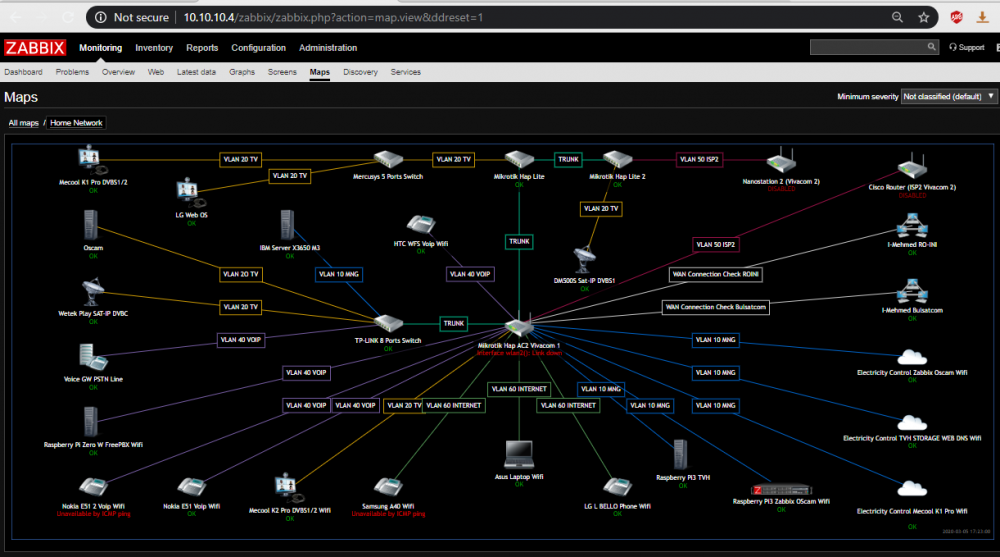
Task: Click the ZABBIX logo
Action: (35, 48)
